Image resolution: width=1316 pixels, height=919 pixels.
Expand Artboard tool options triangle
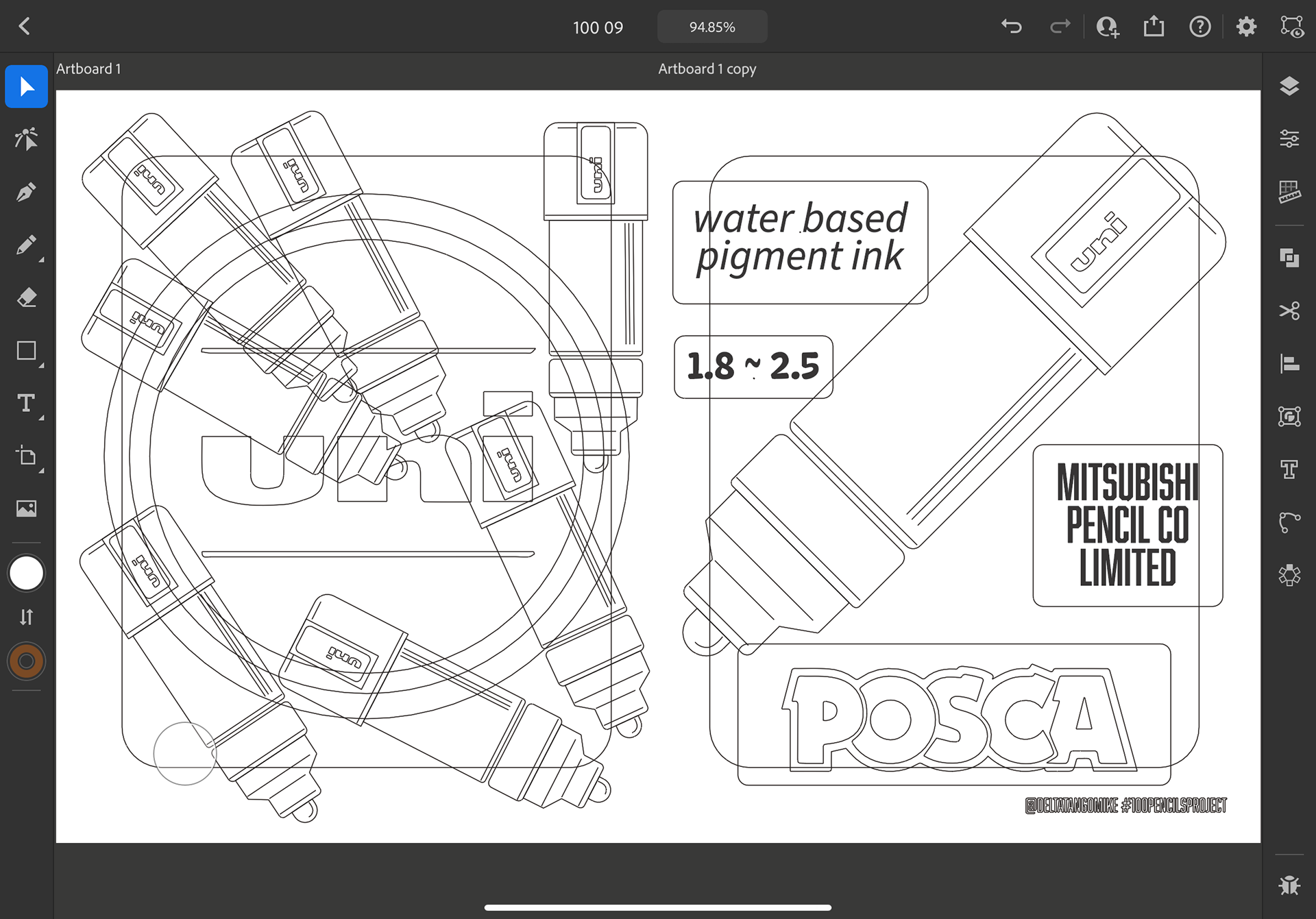point(41,471)
